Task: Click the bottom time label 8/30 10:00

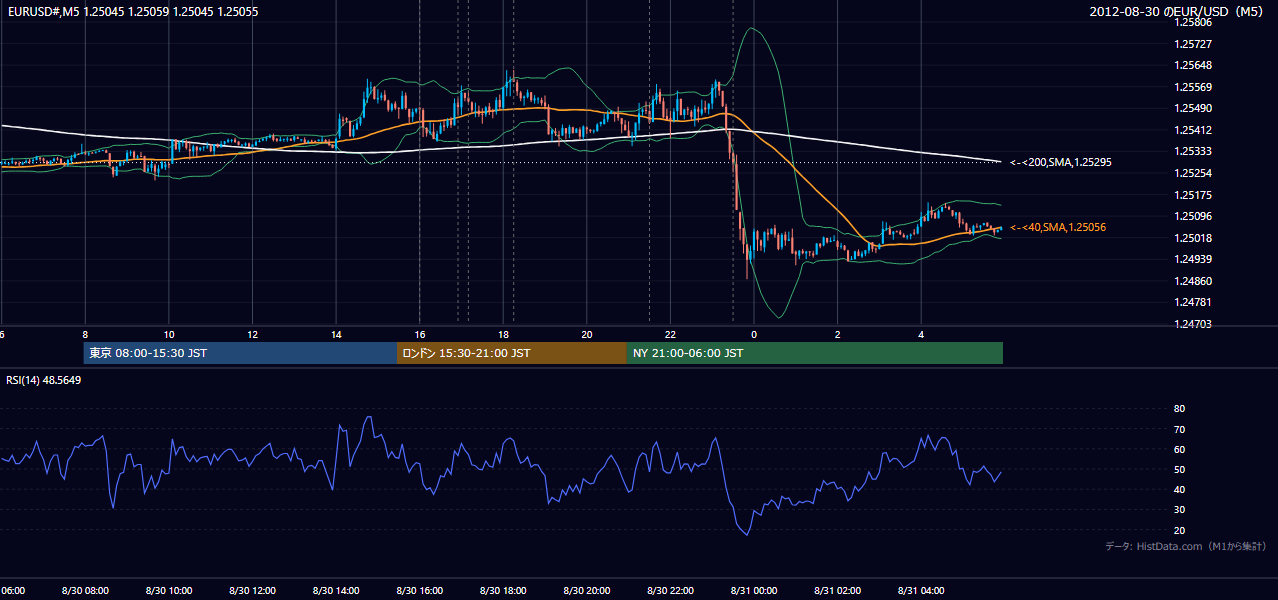Action: coord(169,591)
